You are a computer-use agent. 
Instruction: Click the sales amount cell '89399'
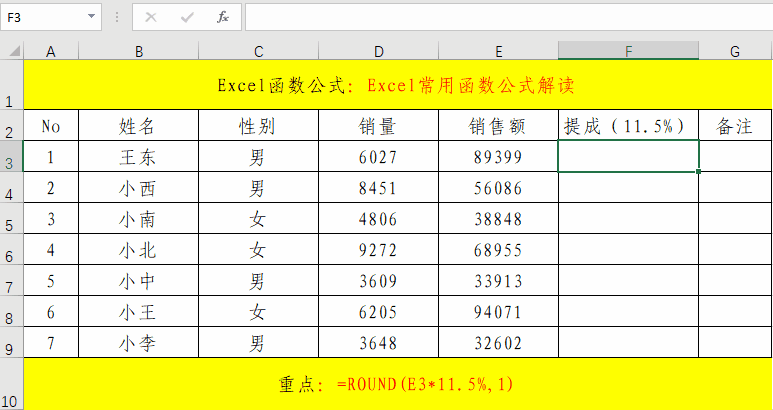click(498, 157)
